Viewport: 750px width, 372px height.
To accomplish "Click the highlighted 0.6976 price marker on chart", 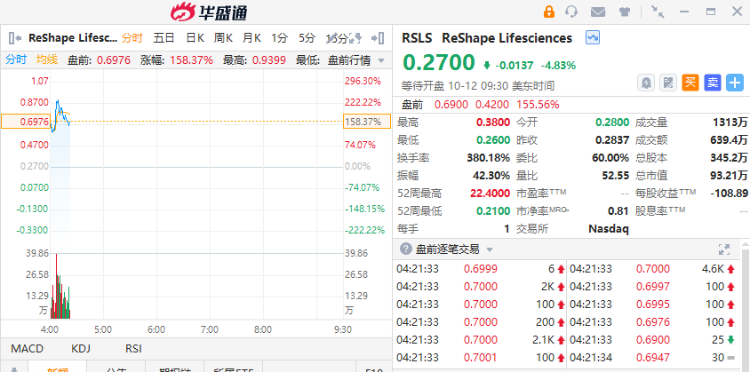I will (x=25, y=121).
